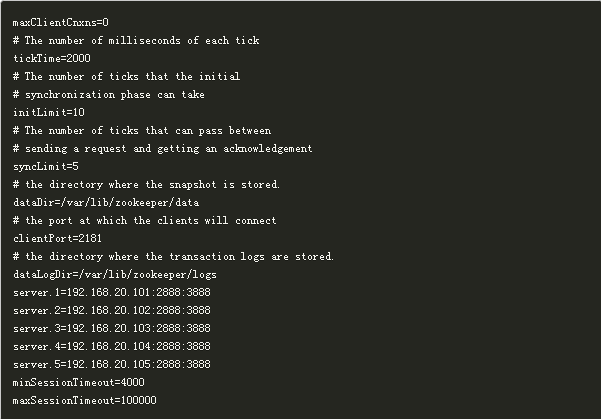Click the clientPort=2181 line

click(x=57, y=238)
